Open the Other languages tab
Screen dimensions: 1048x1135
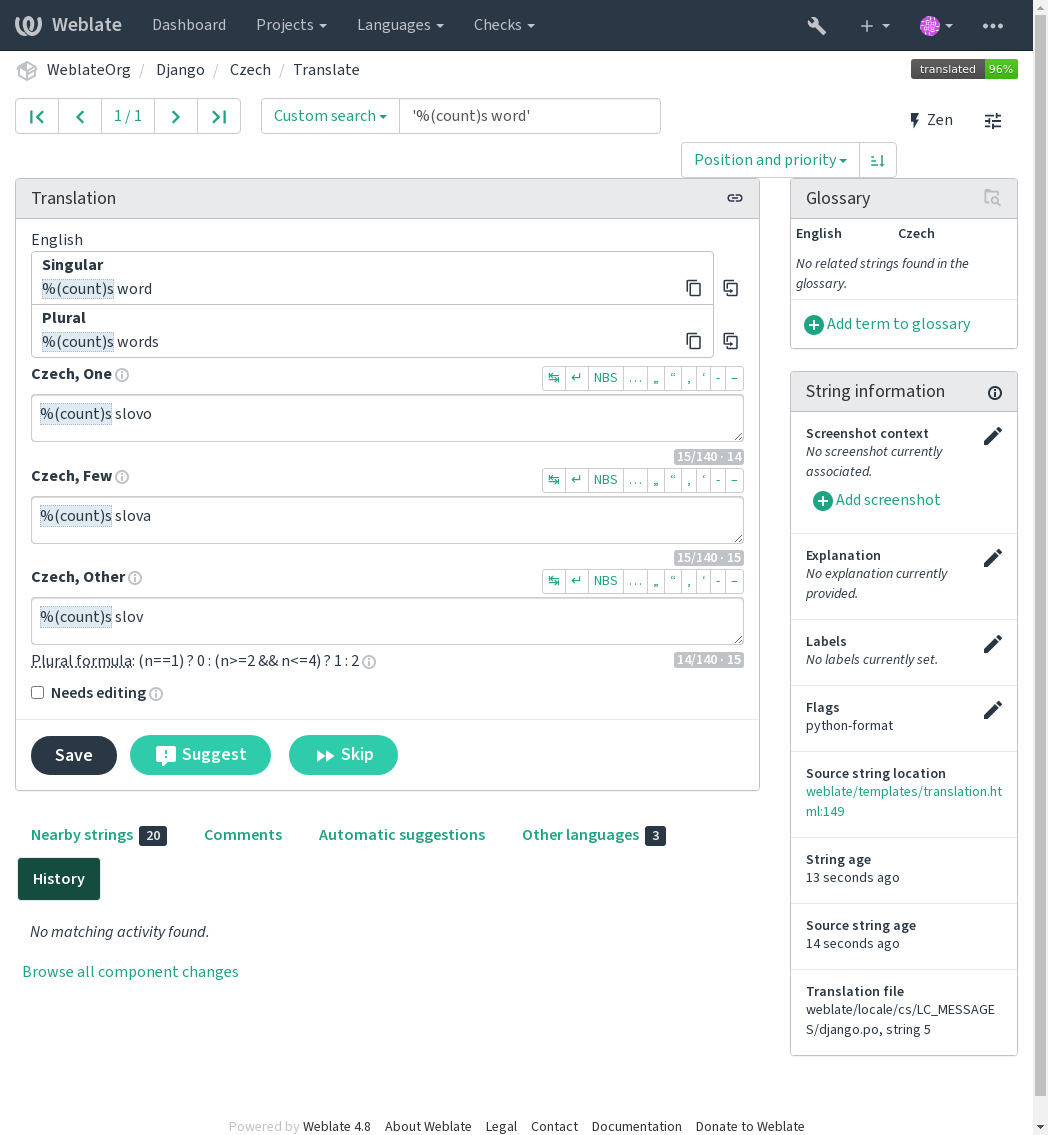[x=593, y=835]
